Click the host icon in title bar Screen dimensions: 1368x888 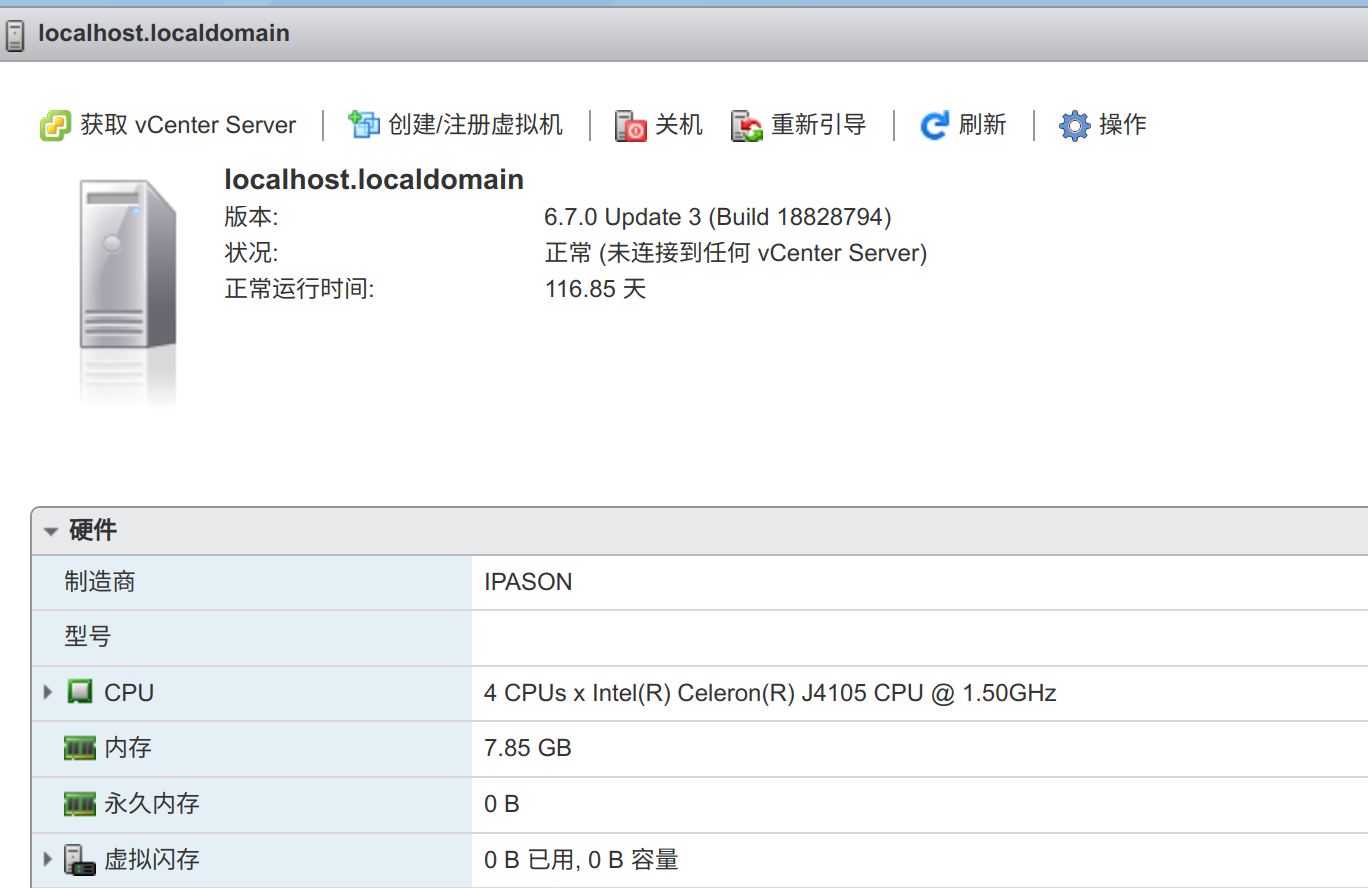pos(15,34)
